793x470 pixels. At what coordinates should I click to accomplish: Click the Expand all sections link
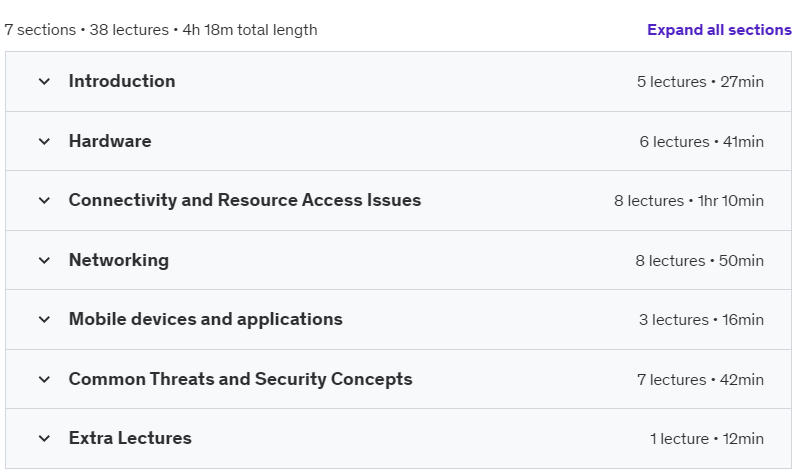(x=719, y=30)
